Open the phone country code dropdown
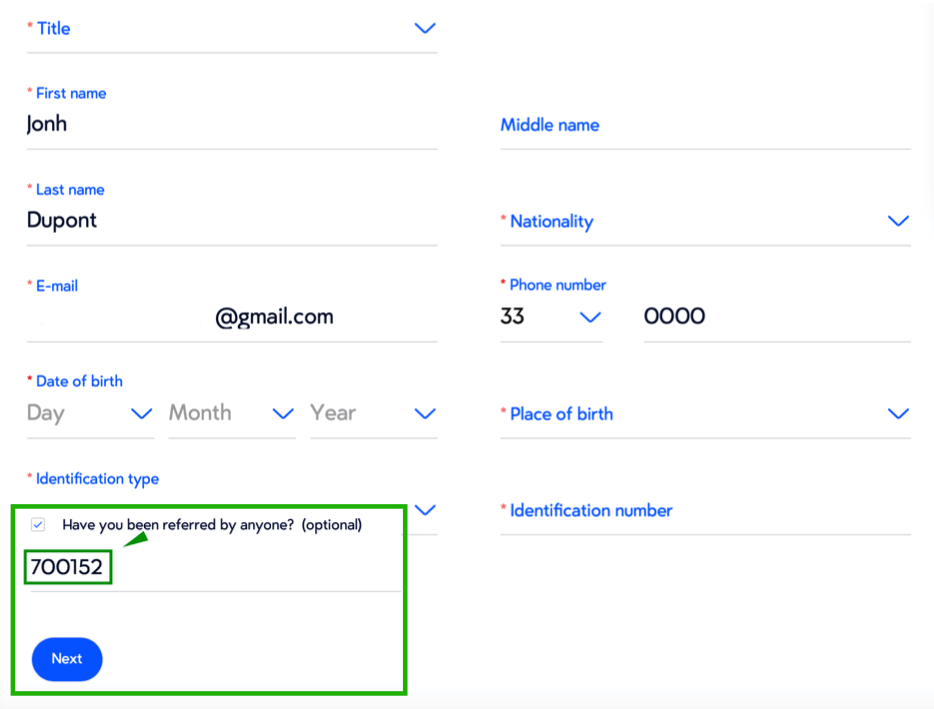This screenshot has width=934, height=709. coord(590,317)
